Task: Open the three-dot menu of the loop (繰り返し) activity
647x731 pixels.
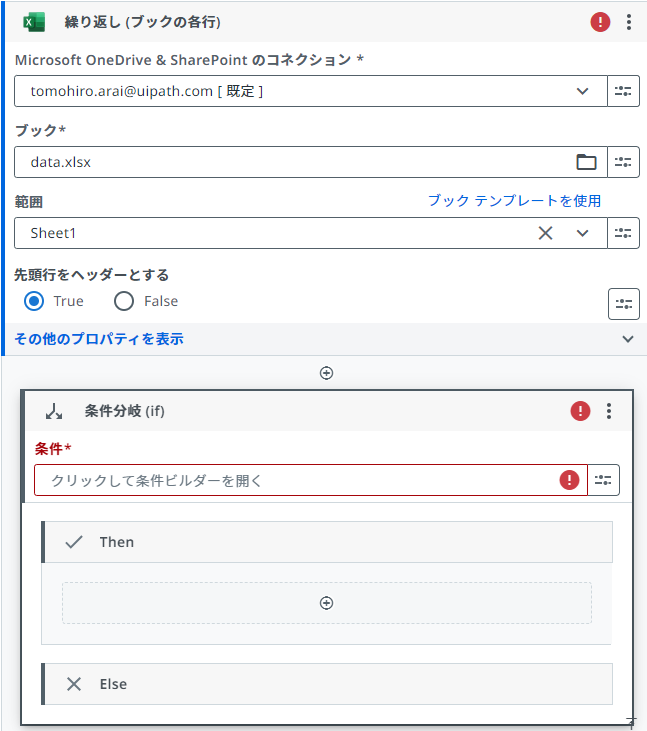Action: tap(629, 22)
